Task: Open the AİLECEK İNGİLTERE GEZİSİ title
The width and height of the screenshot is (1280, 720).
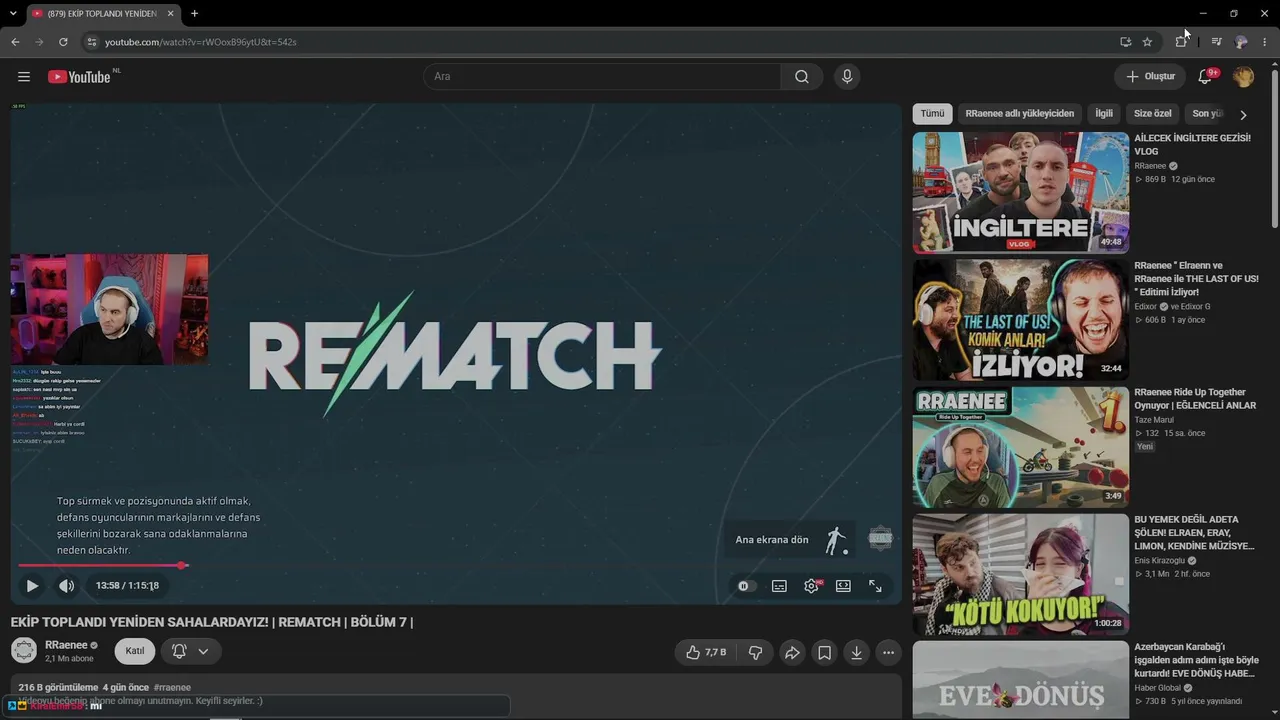Action: coord(1192,145)
